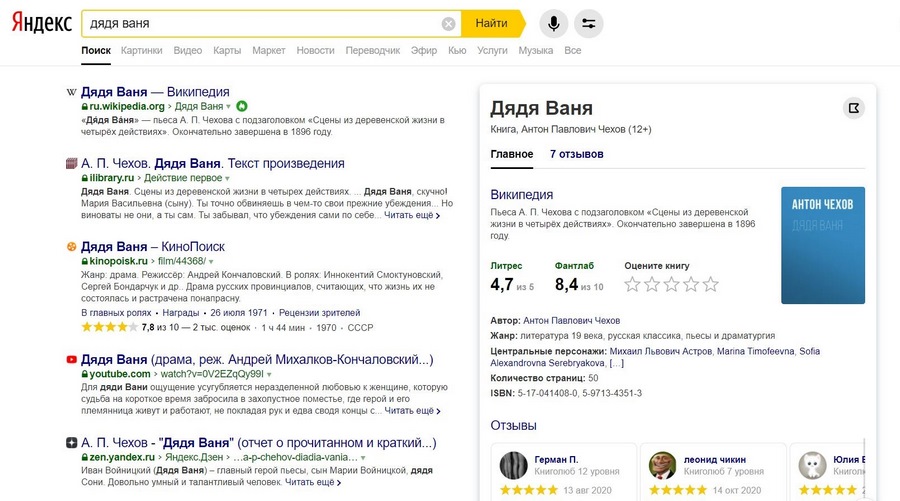Open the Фантлаб rating source
The width and height of the screenshot is (900, 501).
coord(574,266)
